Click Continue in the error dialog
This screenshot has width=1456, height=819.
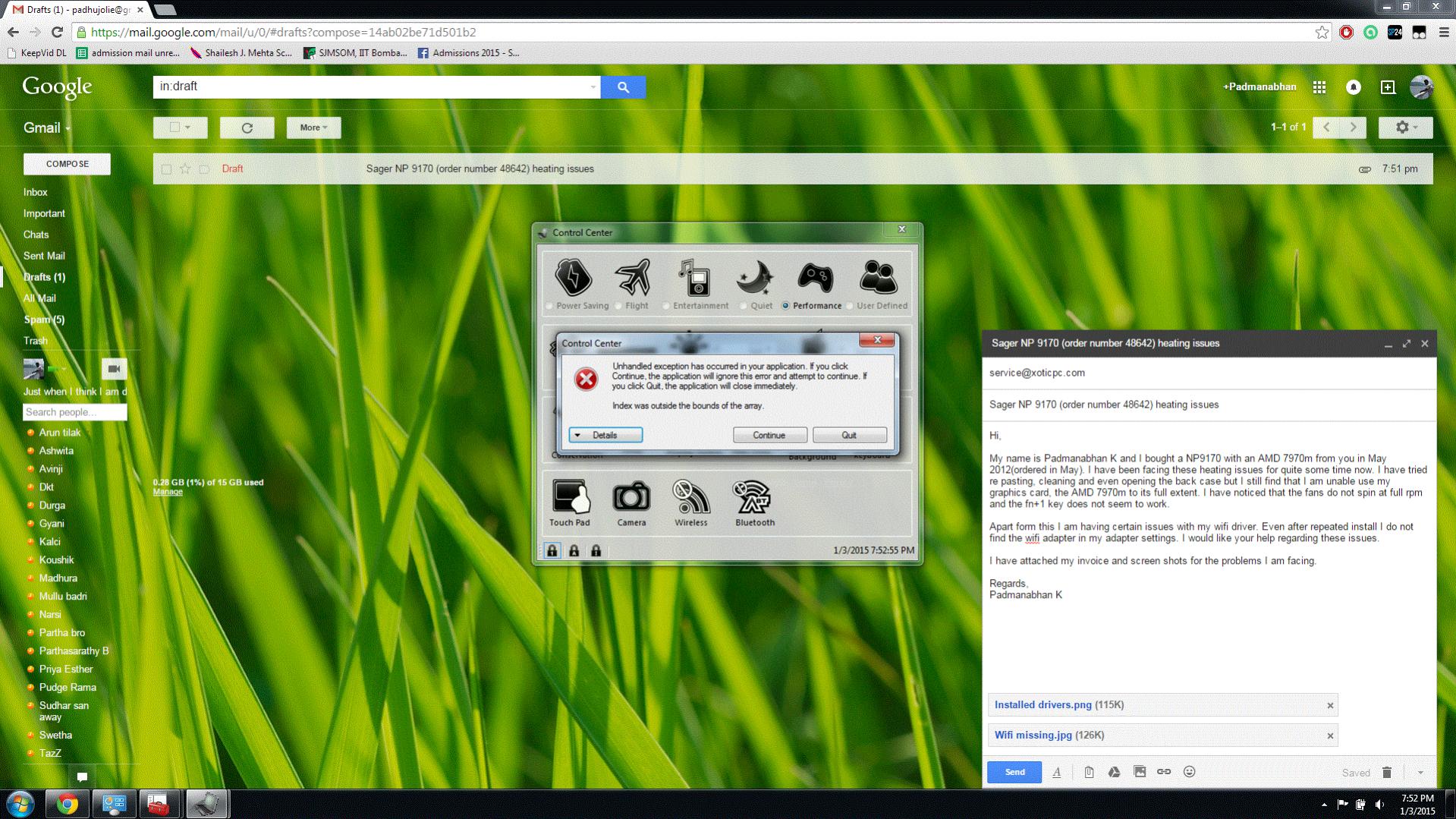tap(769, 435)
